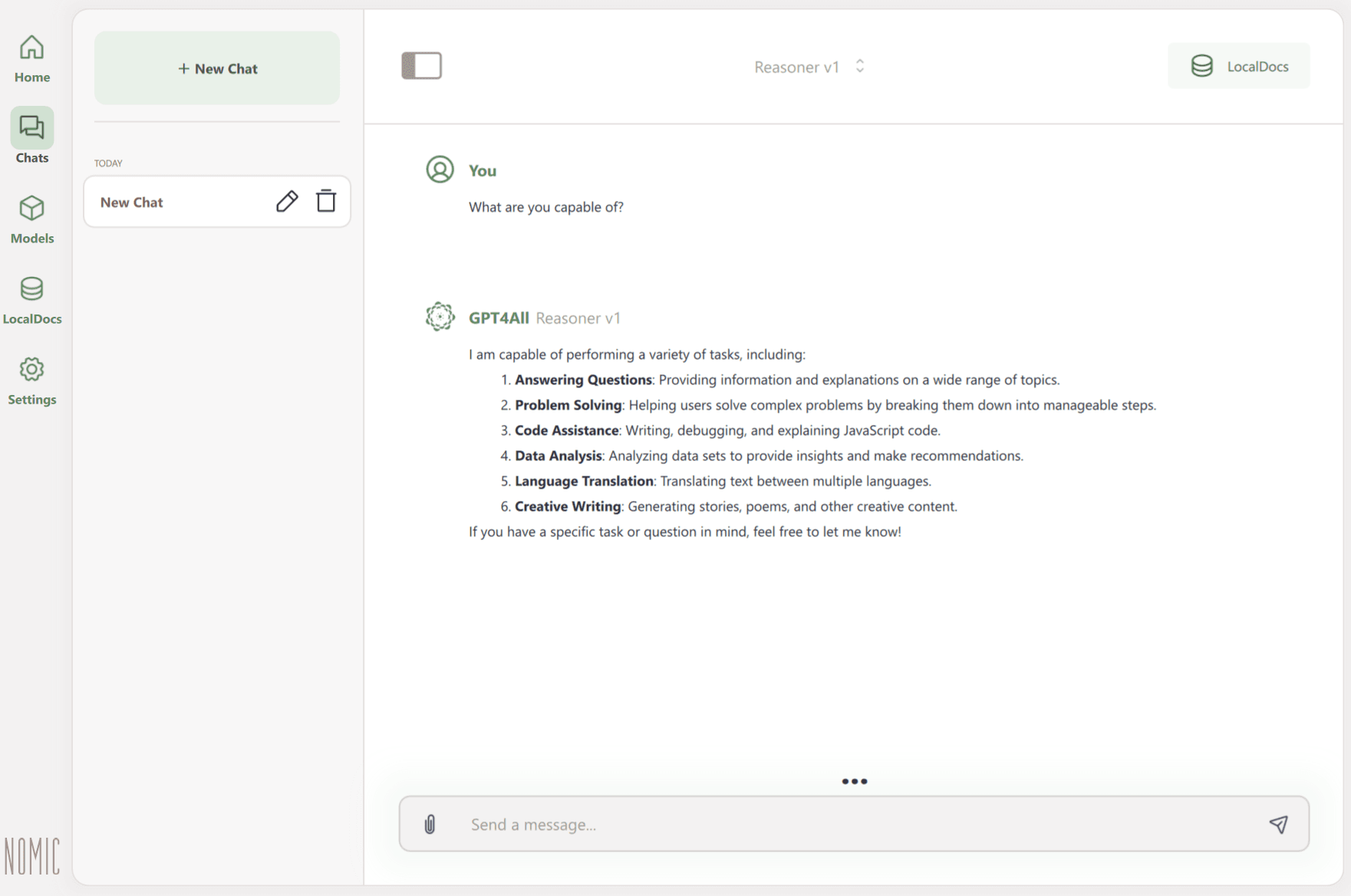Expand the model selector chevrons

point(860,67)
